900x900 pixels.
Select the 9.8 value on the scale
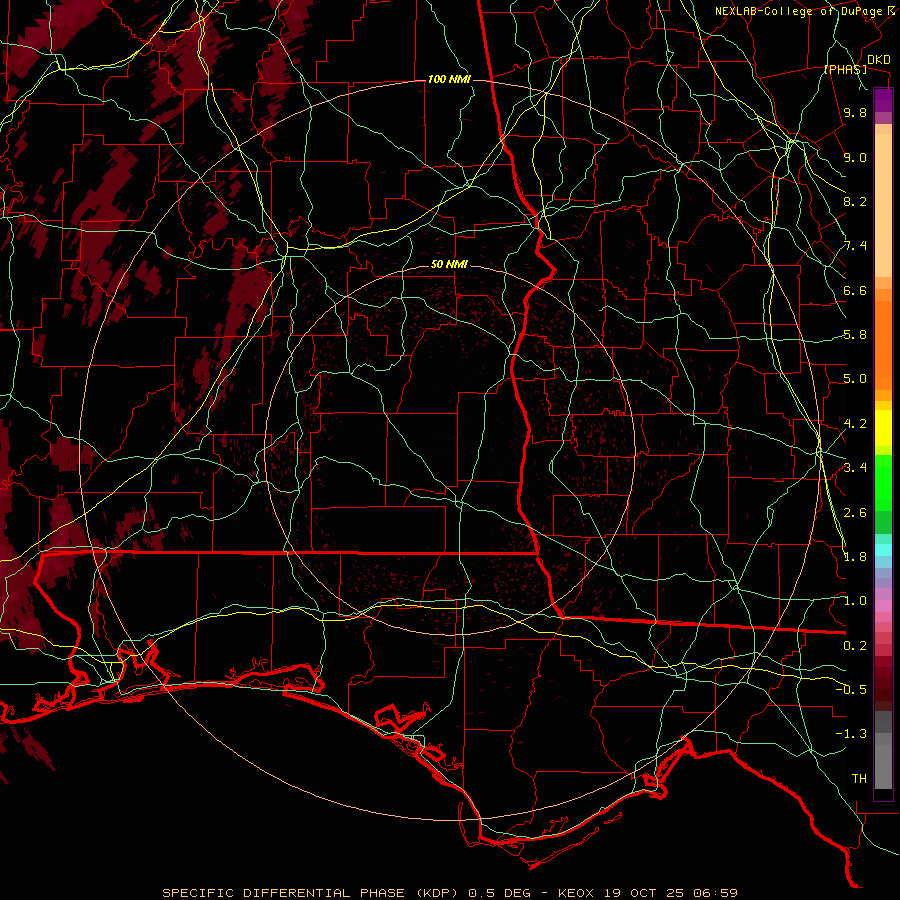pyautogui.click(x=855, y=113)
